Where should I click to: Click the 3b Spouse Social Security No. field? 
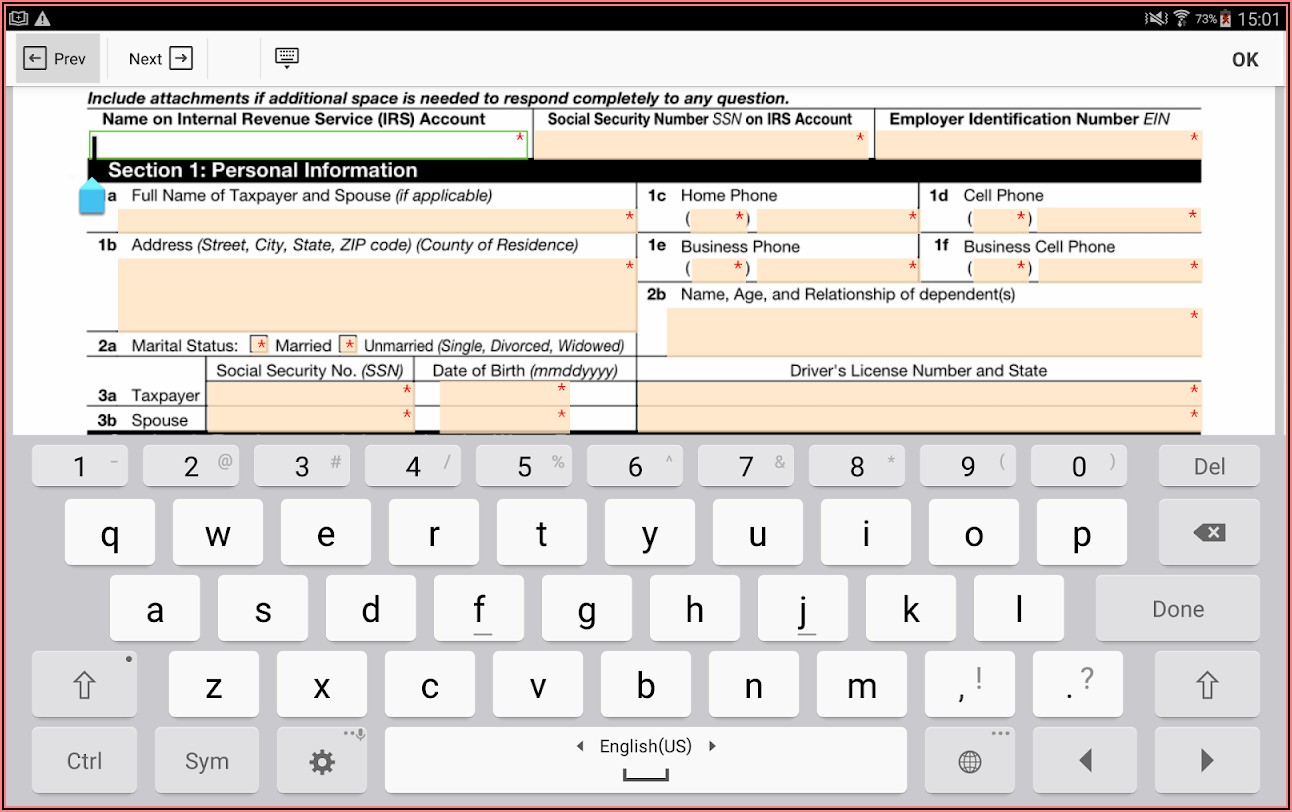[310, 419]
